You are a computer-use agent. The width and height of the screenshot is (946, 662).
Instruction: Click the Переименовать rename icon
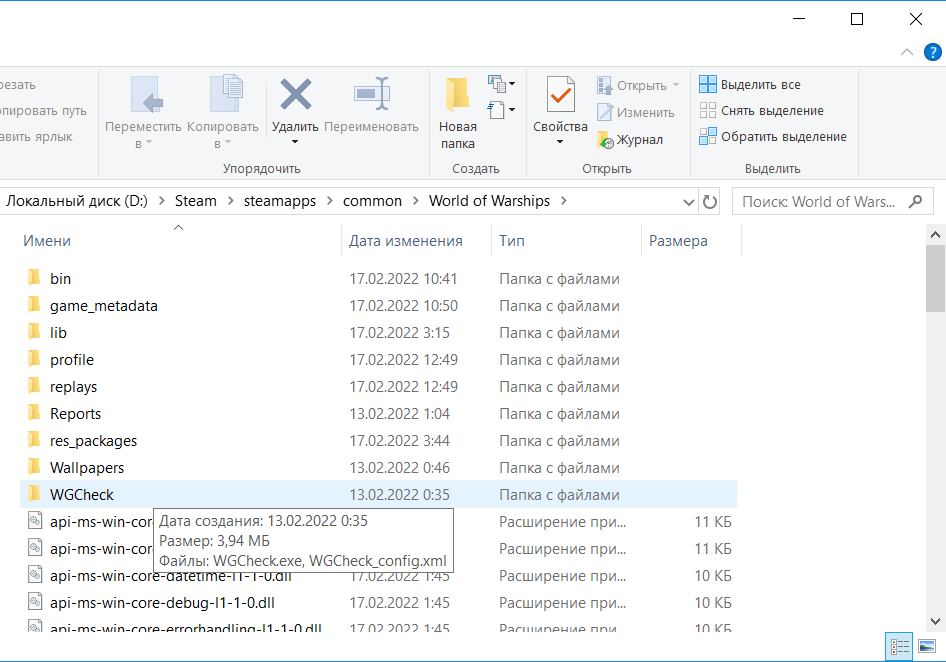click(372, 94)
